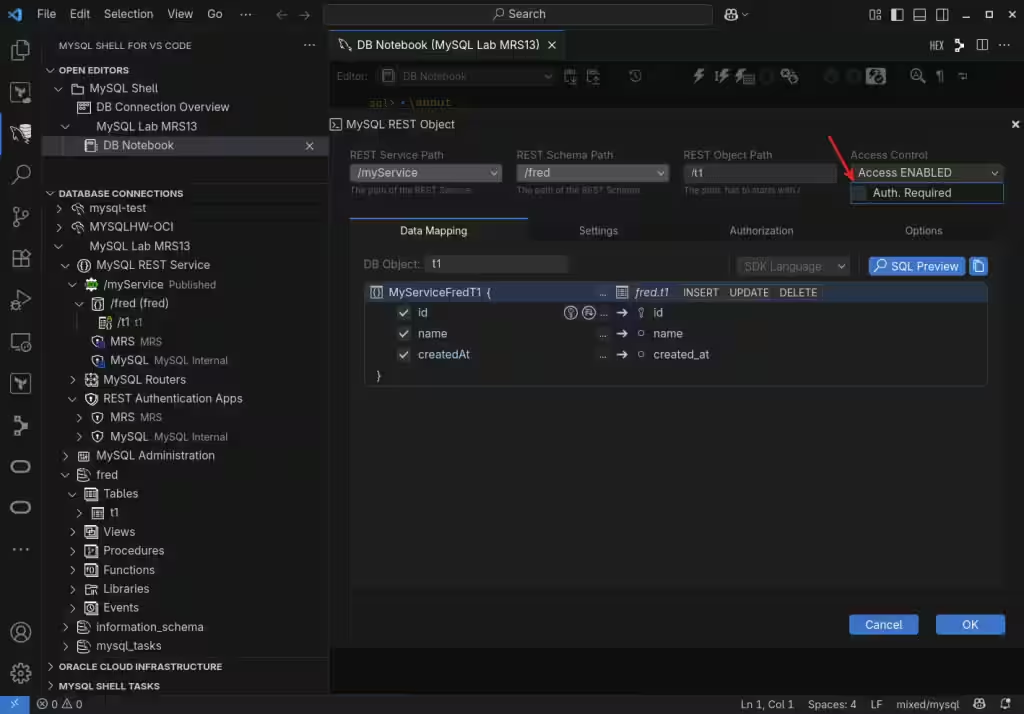This screenshot has width=1024, height=714.
Task: Split the editor to the right
Action: click(x=982, y=45)
